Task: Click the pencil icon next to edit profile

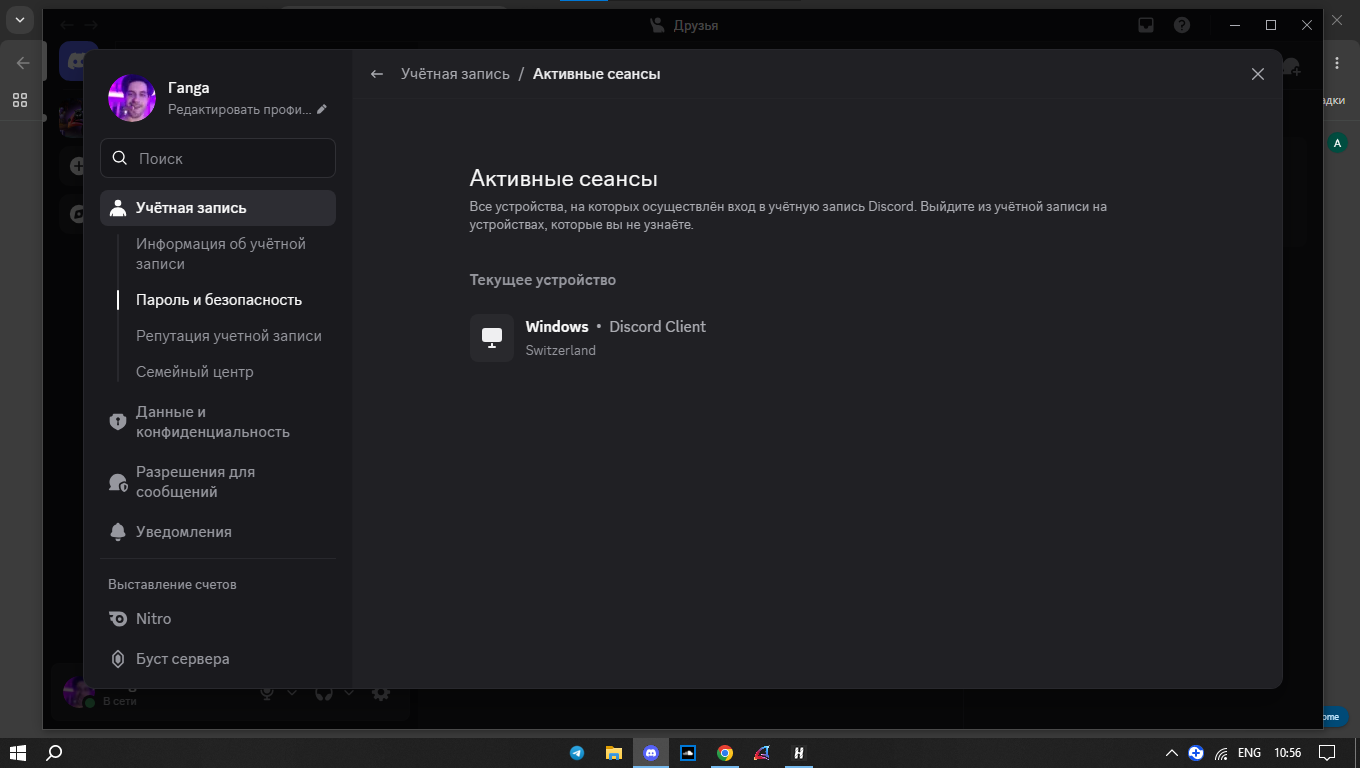Action: 322,109
